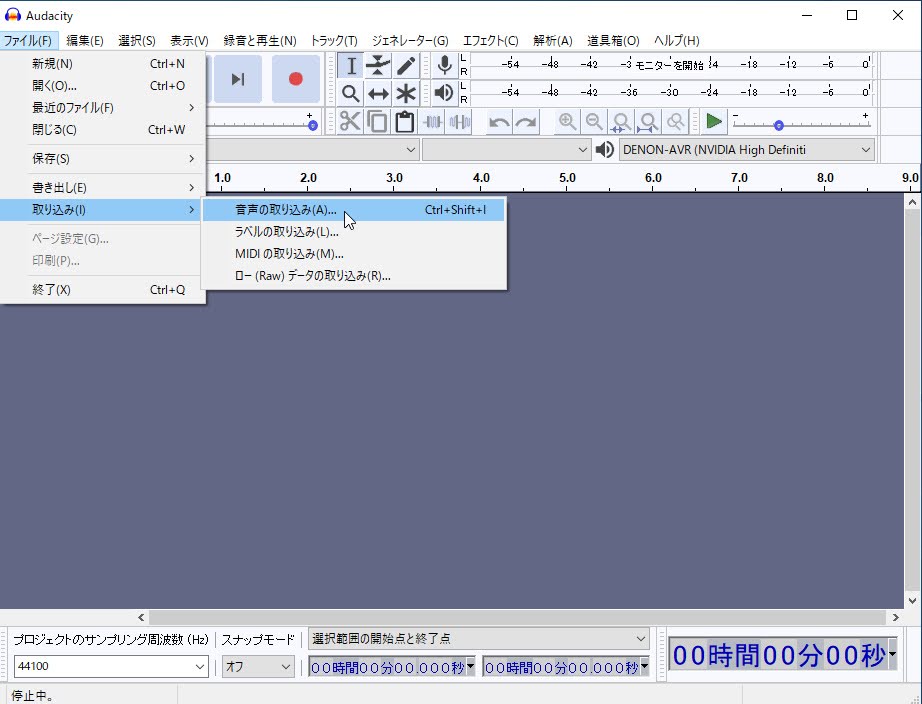
Task: Click the red Record button
Action: [295, 79]
